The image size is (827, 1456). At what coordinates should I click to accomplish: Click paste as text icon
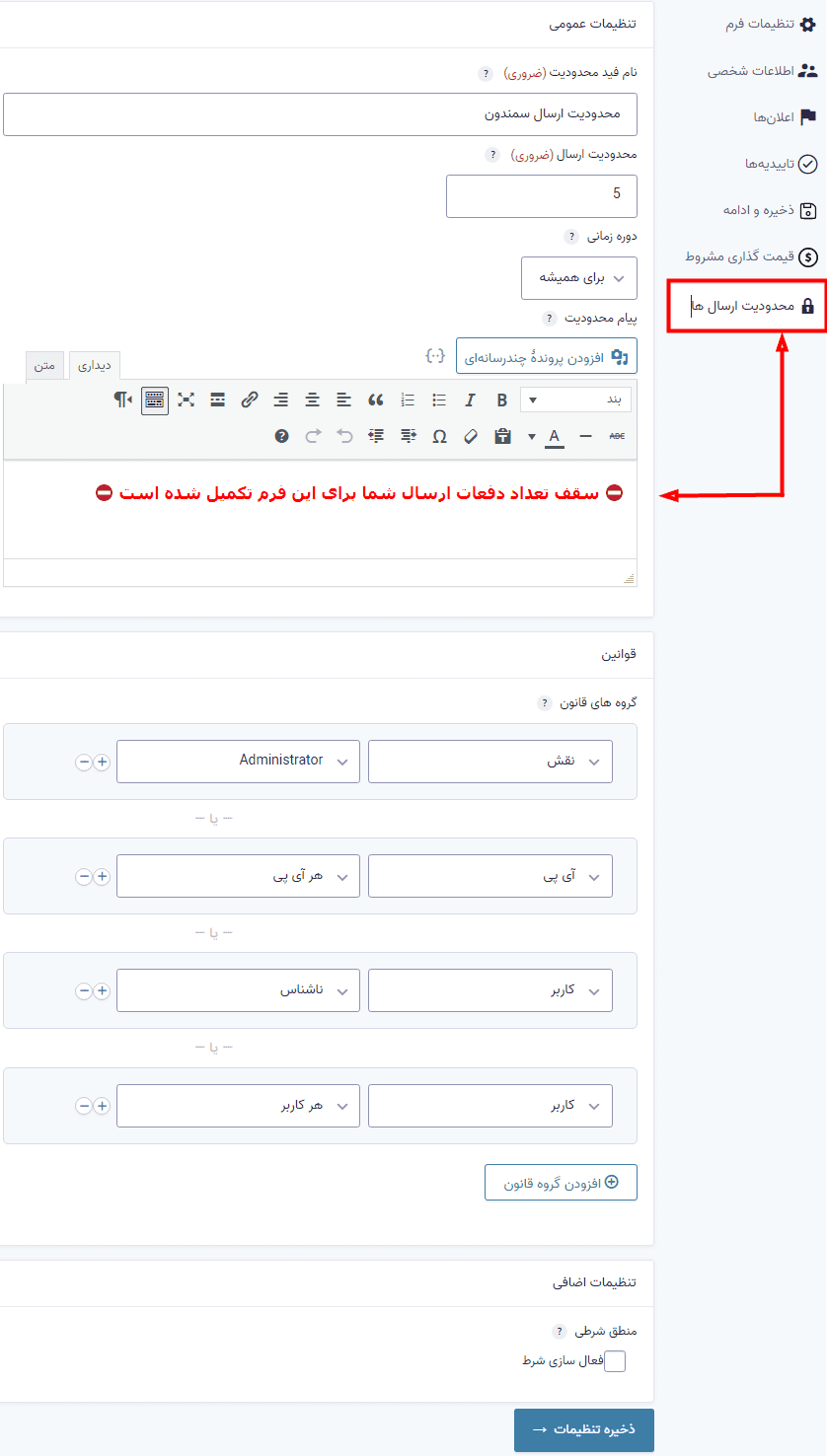(502, 435)
